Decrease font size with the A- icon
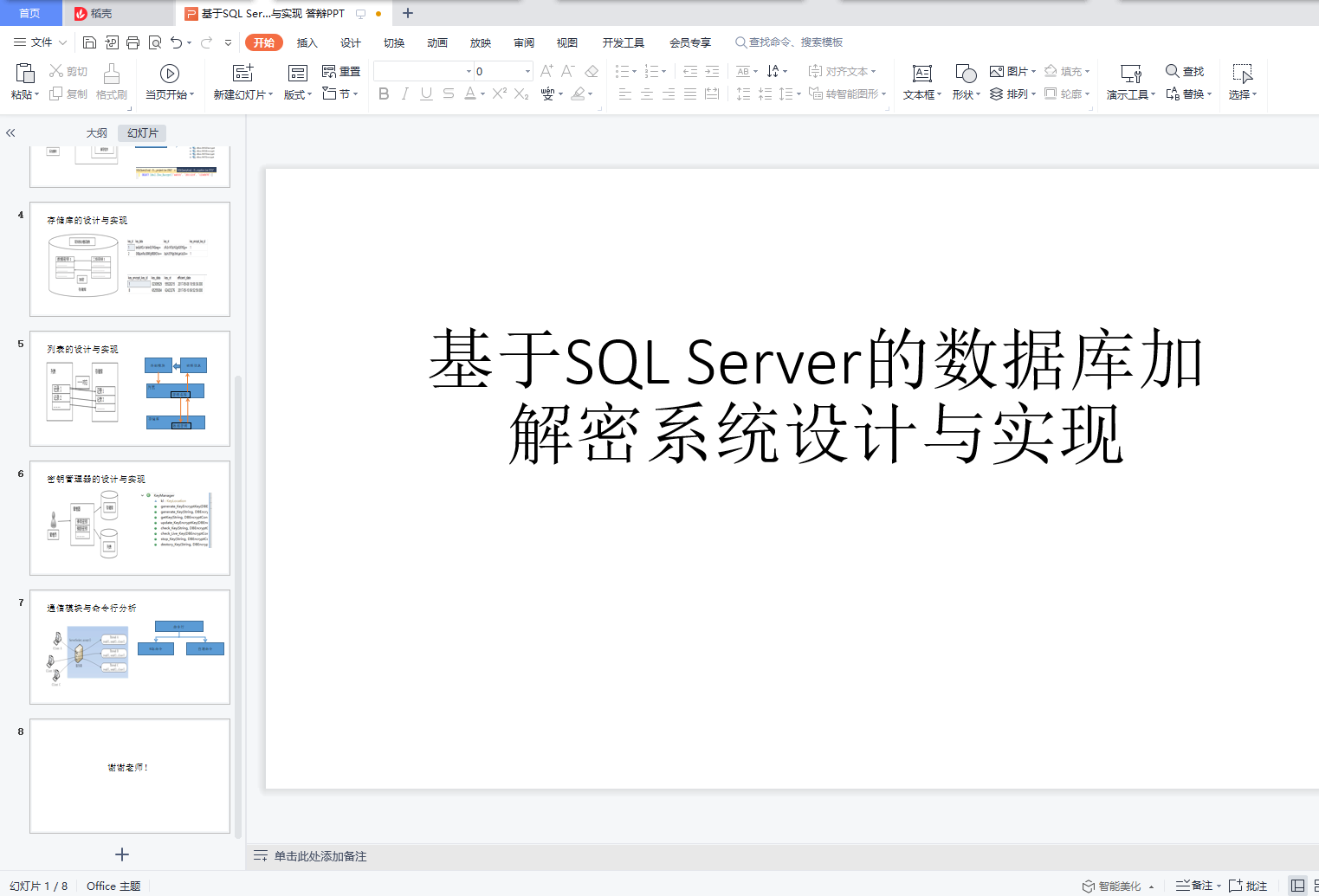The height and width of the screenshot is (896, 1319). pyautogui.click(x=568, y=71)
